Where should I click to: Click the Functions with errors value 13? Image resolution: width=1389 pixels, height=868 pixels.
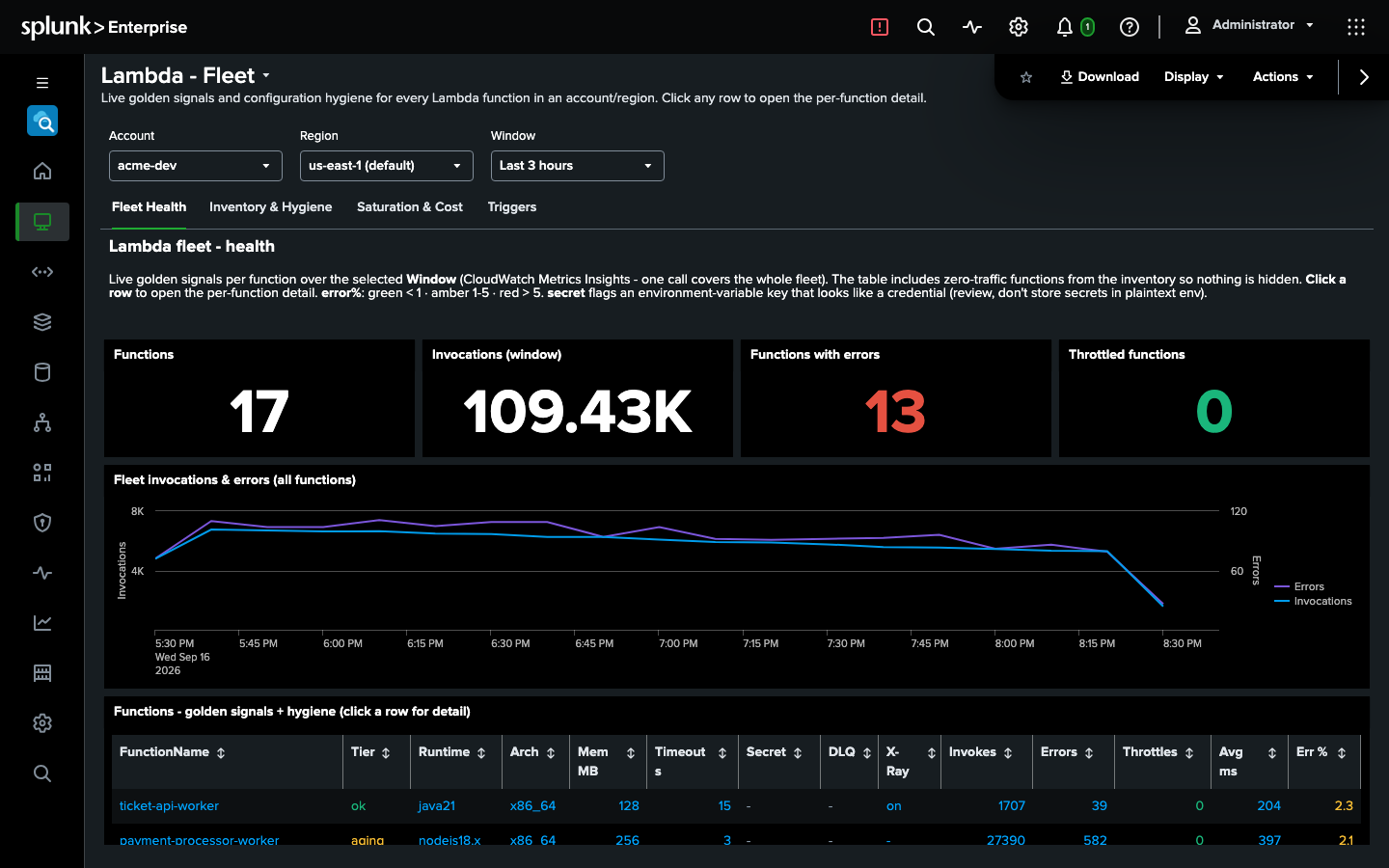(x=895, y=412)
